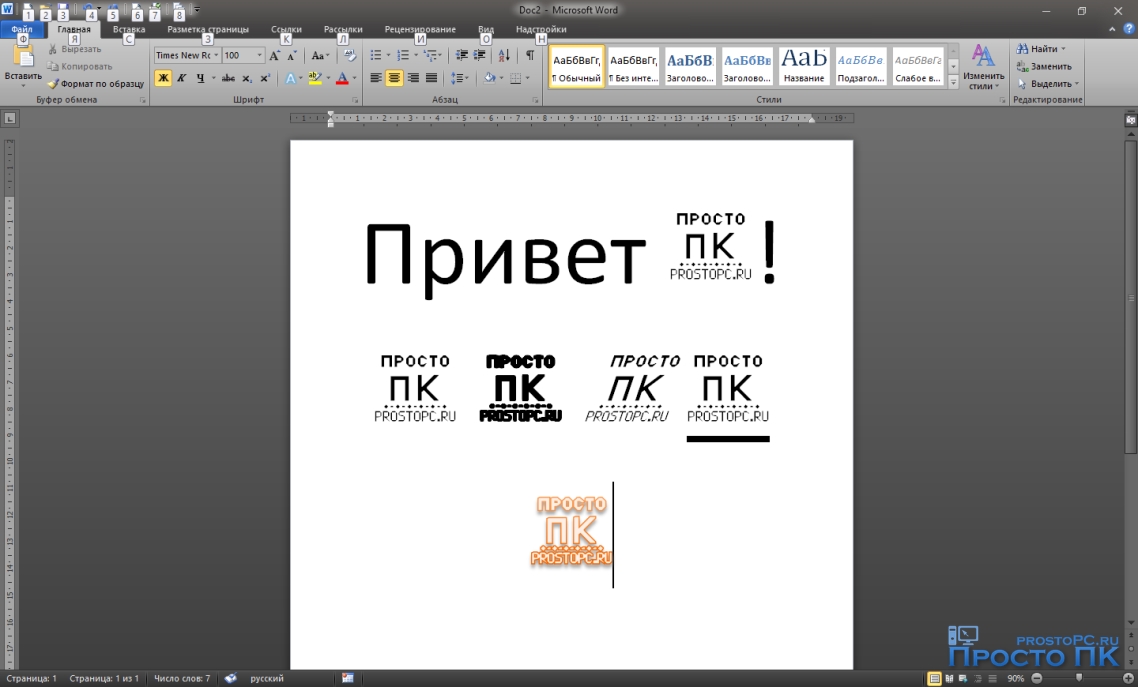Click the Copy (Копировать) button

[x=79, y=66]
